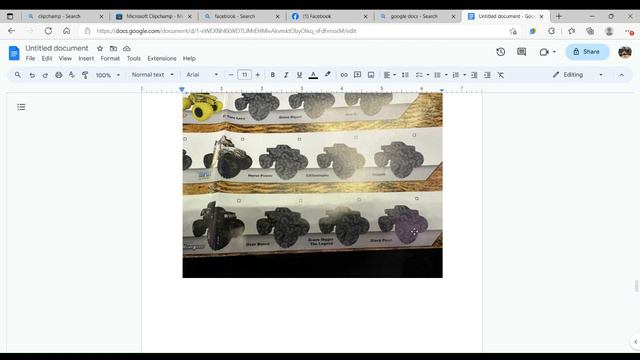This screenshot has width=640, height=360.
Task: Click the Share button
Action: tap(587, 52)
